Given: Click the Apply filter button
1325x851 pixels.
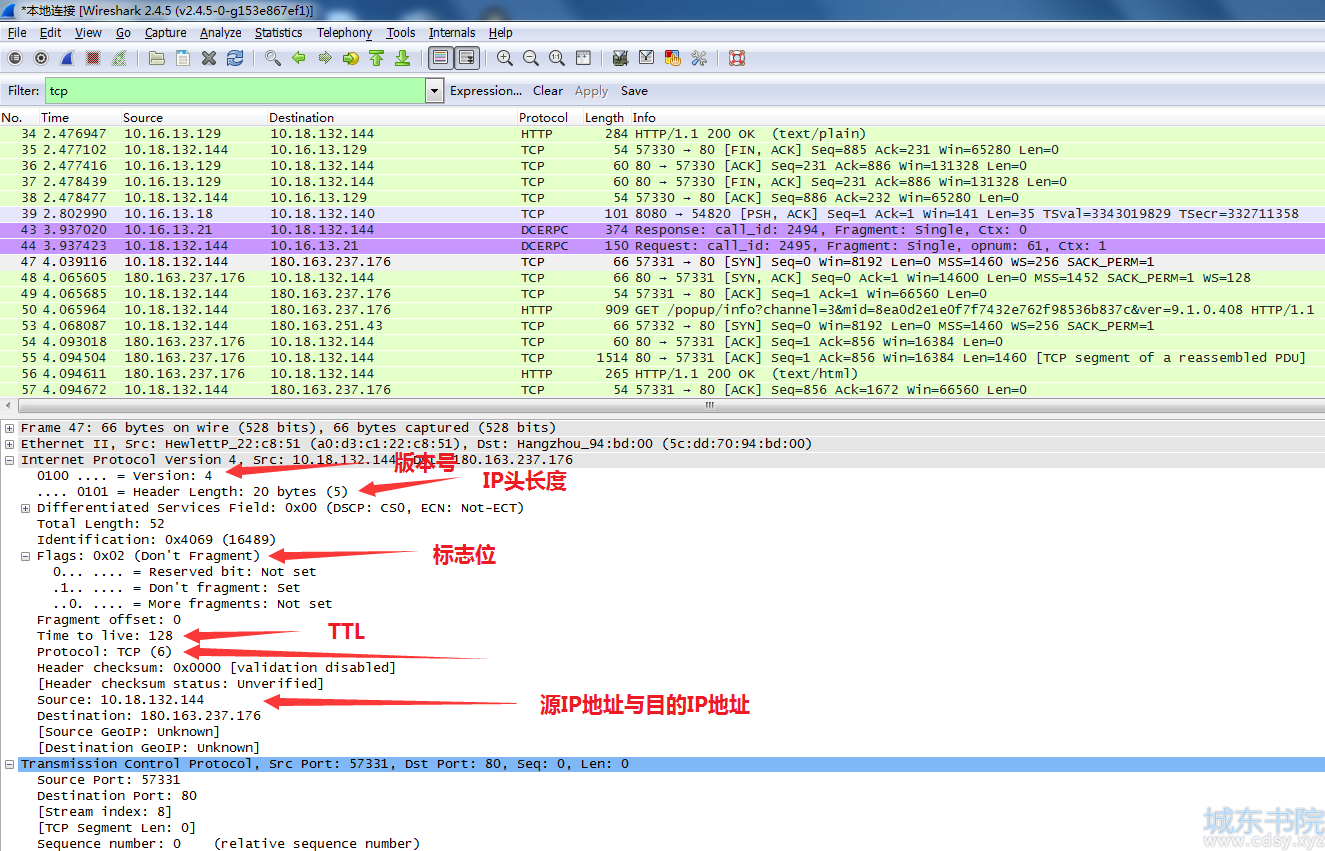Looking at the screenshot, I should click(591, 90).
